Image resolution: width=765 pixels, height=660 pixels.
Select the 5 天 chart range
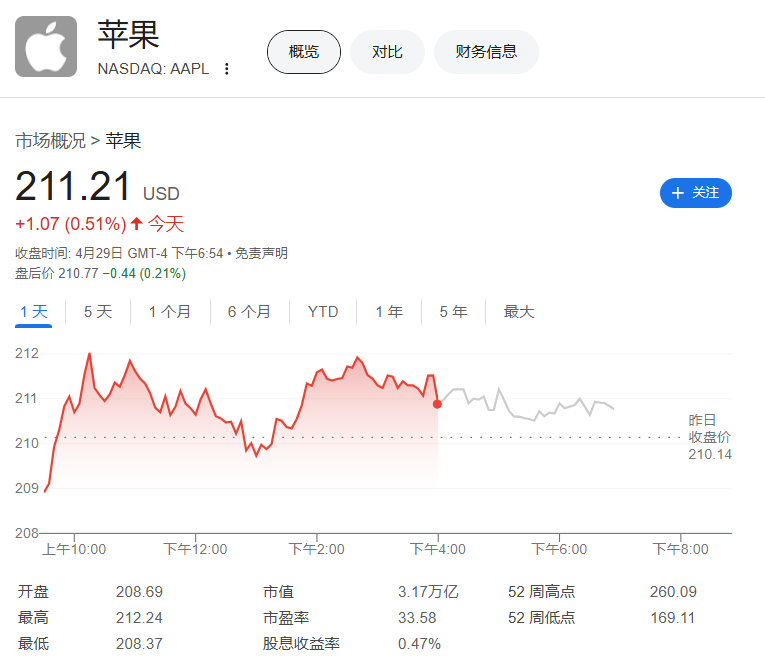tap(98, 311)
